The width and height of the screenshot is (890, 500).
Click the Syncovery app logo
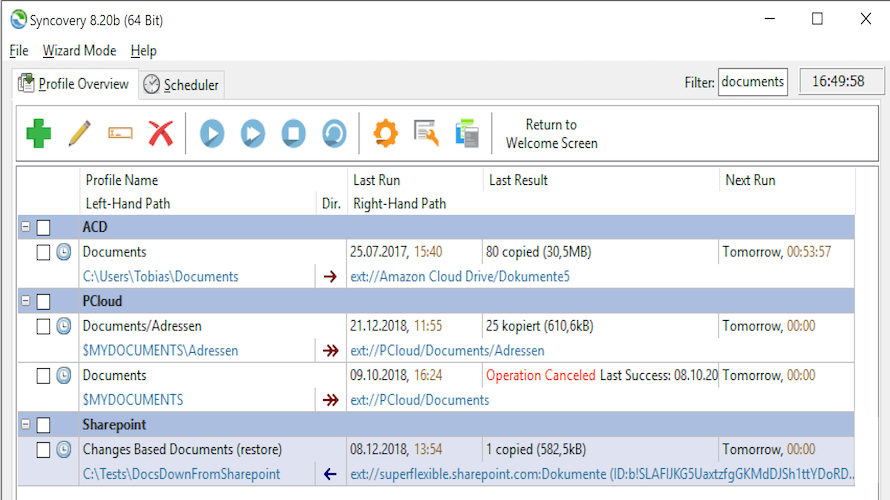coord(19,19)
